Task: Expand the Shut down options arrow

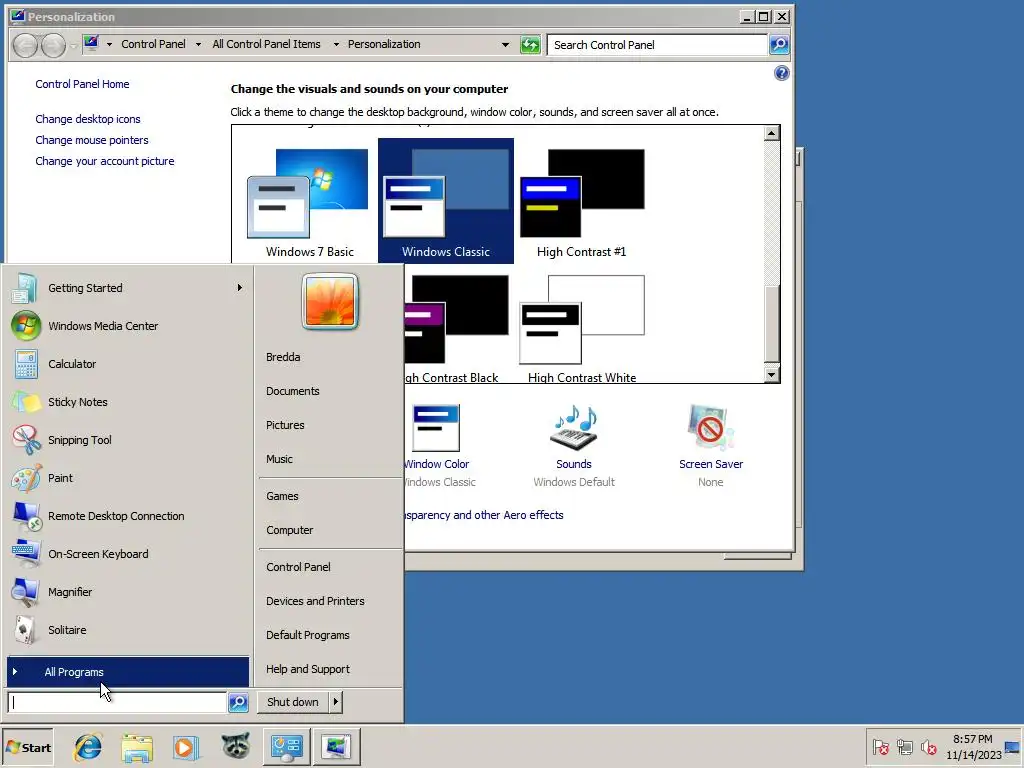Action: click(x=336, y=702)
